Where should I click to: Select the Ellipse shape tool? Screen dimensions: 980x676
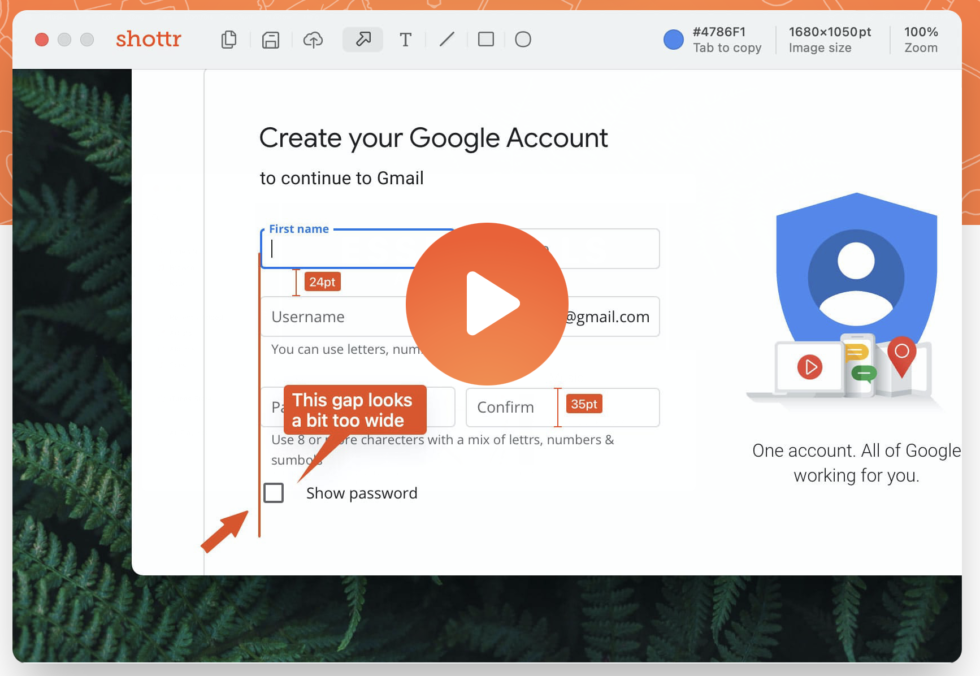(x=523, y=40)
